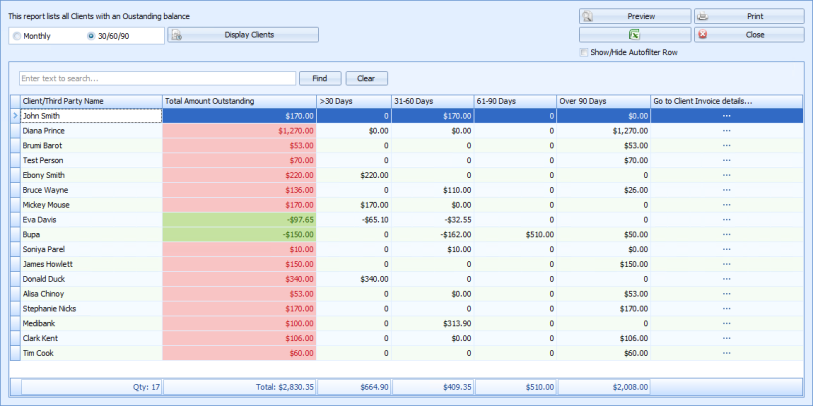Select the Diana Prince name cell
This screenshot has height=406, width=813.
pyautogui.click(x=91, y=131)
